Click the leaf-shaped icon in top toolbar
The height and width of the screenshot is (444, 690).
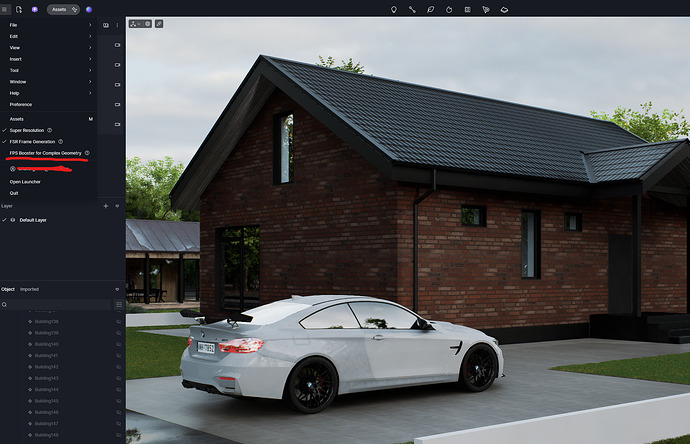click(x=430, y=9)
